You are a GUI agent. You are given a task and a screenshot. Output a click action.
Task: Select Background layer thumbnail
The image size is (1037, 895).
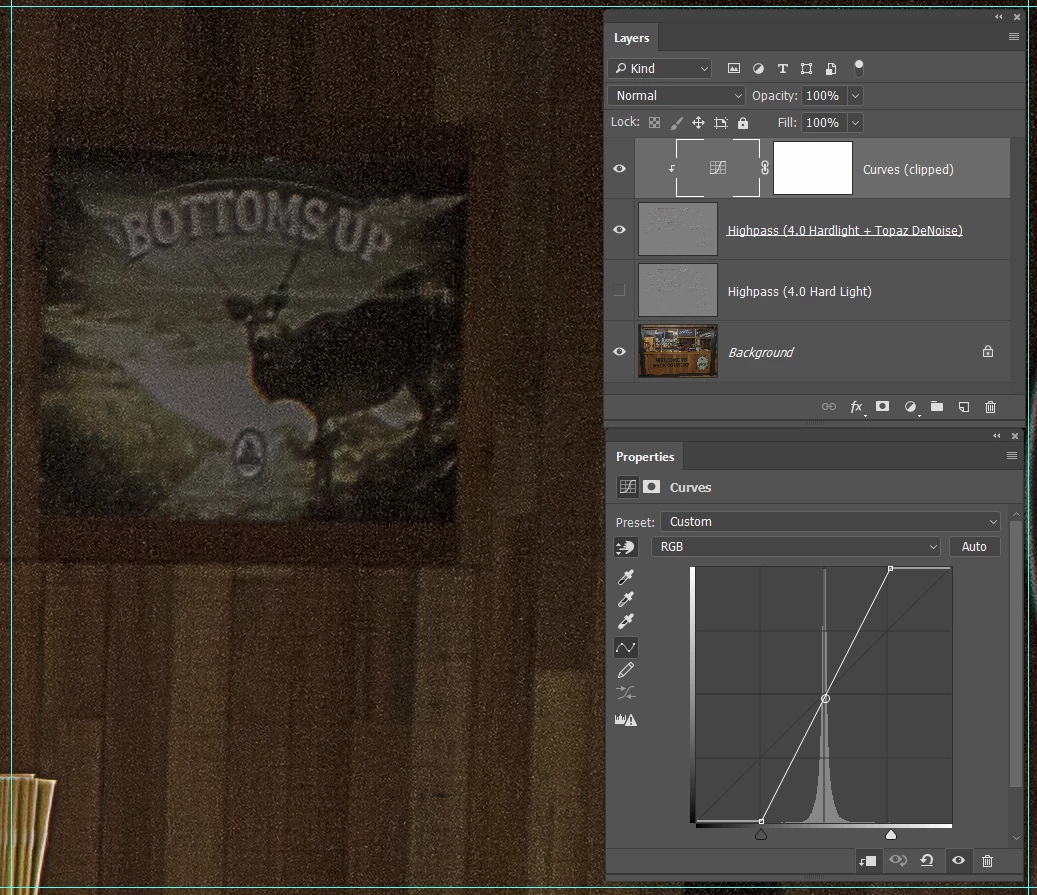(678, 351)
